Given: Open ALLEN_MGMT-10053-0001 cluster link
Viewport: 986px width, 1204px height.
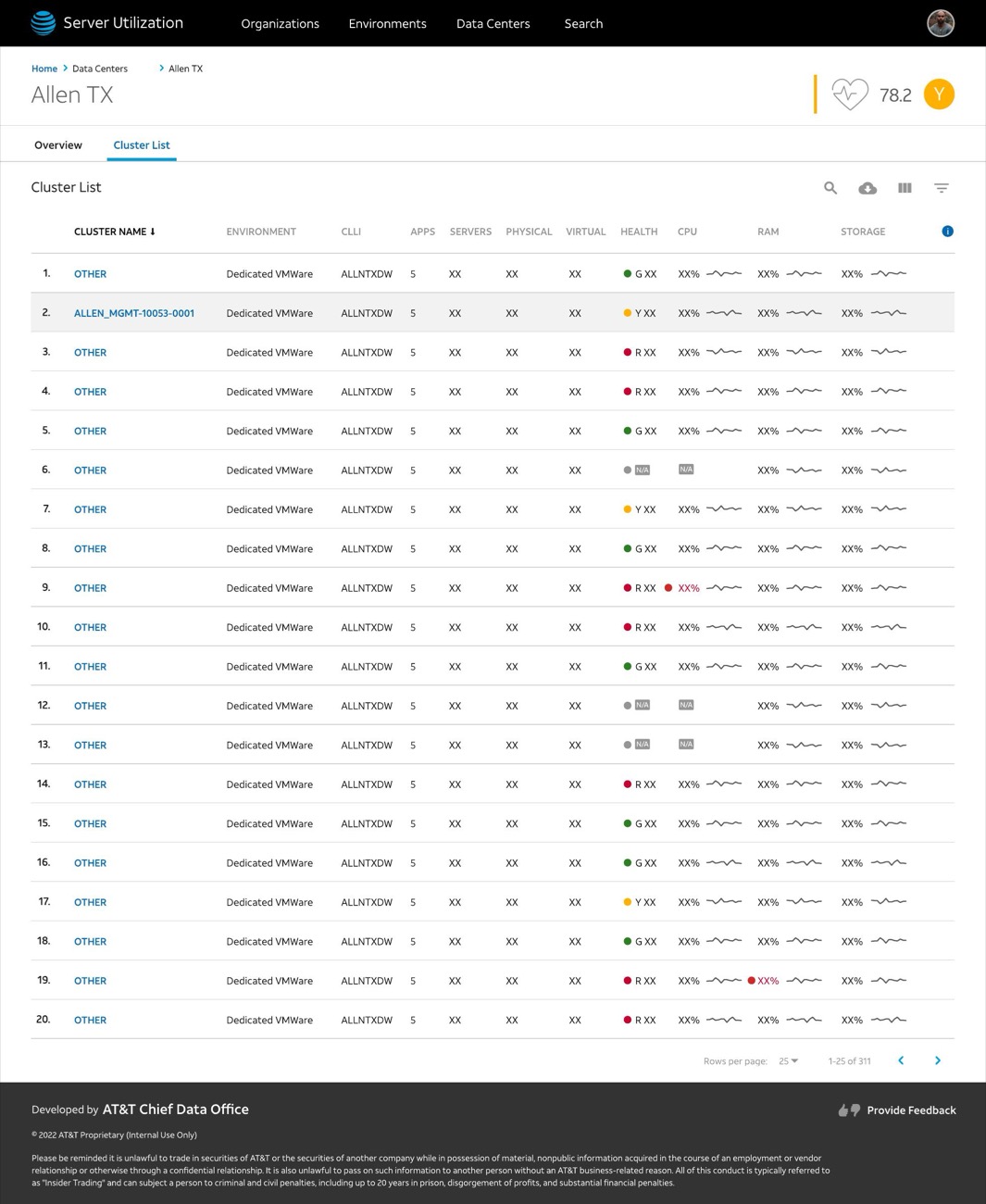Looking at the screenshot, I should pos(134,313).
